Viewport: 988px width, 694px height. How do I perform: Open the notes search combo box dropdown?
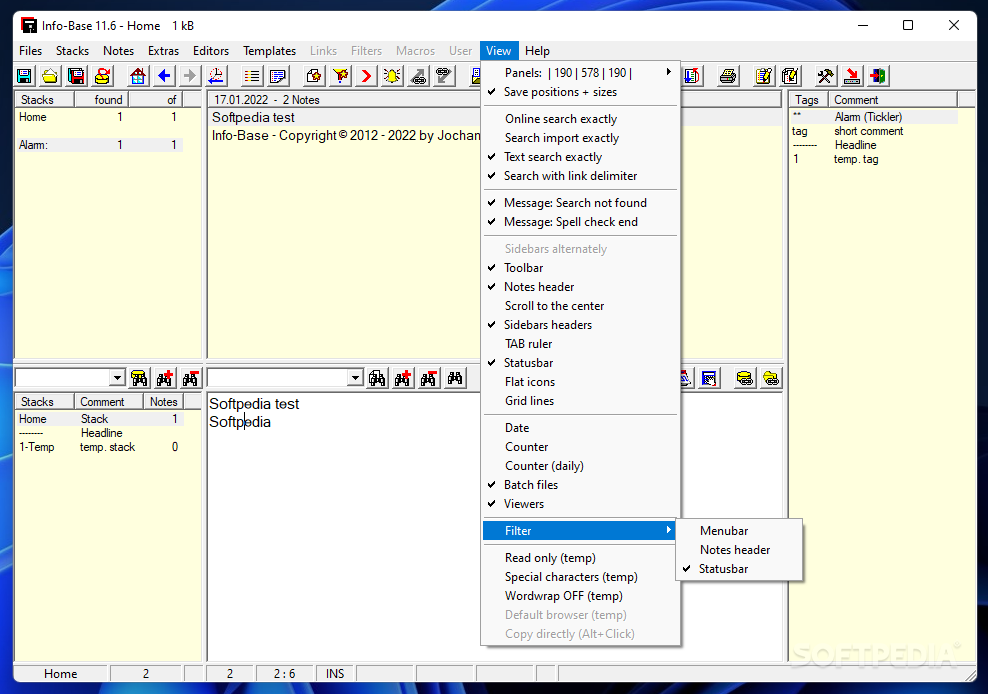pyautogui.click(x=355, y=378)
